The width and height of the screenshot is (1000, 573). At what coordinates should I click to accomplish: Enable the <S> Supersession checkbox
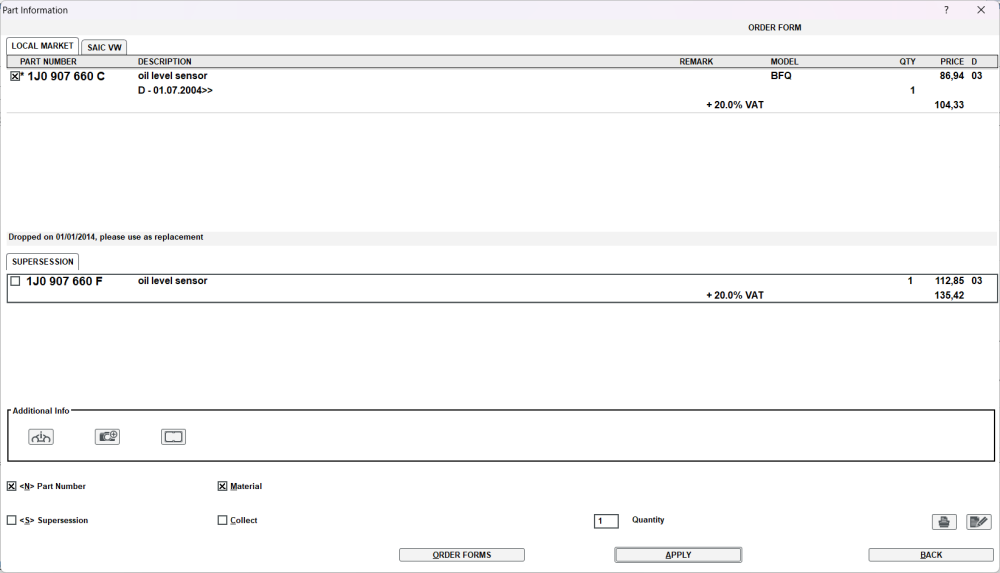[x=11, y=520]
